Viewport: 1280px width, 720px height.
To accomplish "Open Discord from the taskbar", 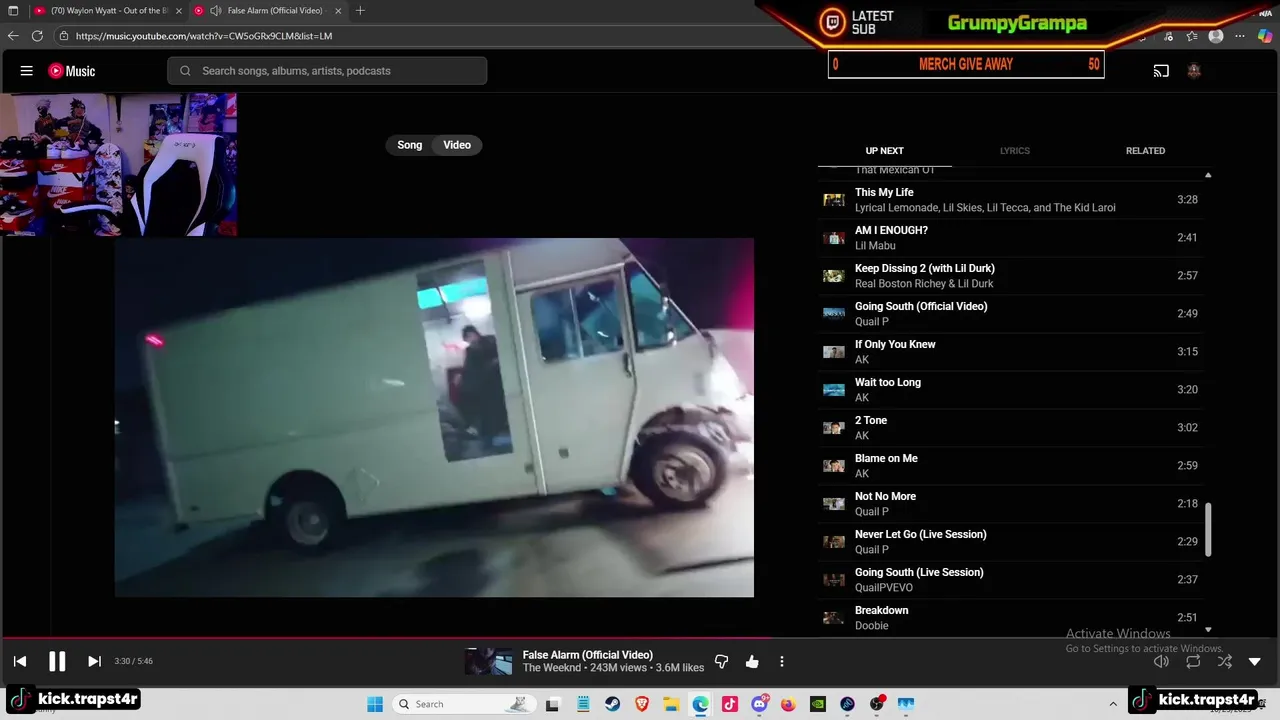I will pos(759,704).
